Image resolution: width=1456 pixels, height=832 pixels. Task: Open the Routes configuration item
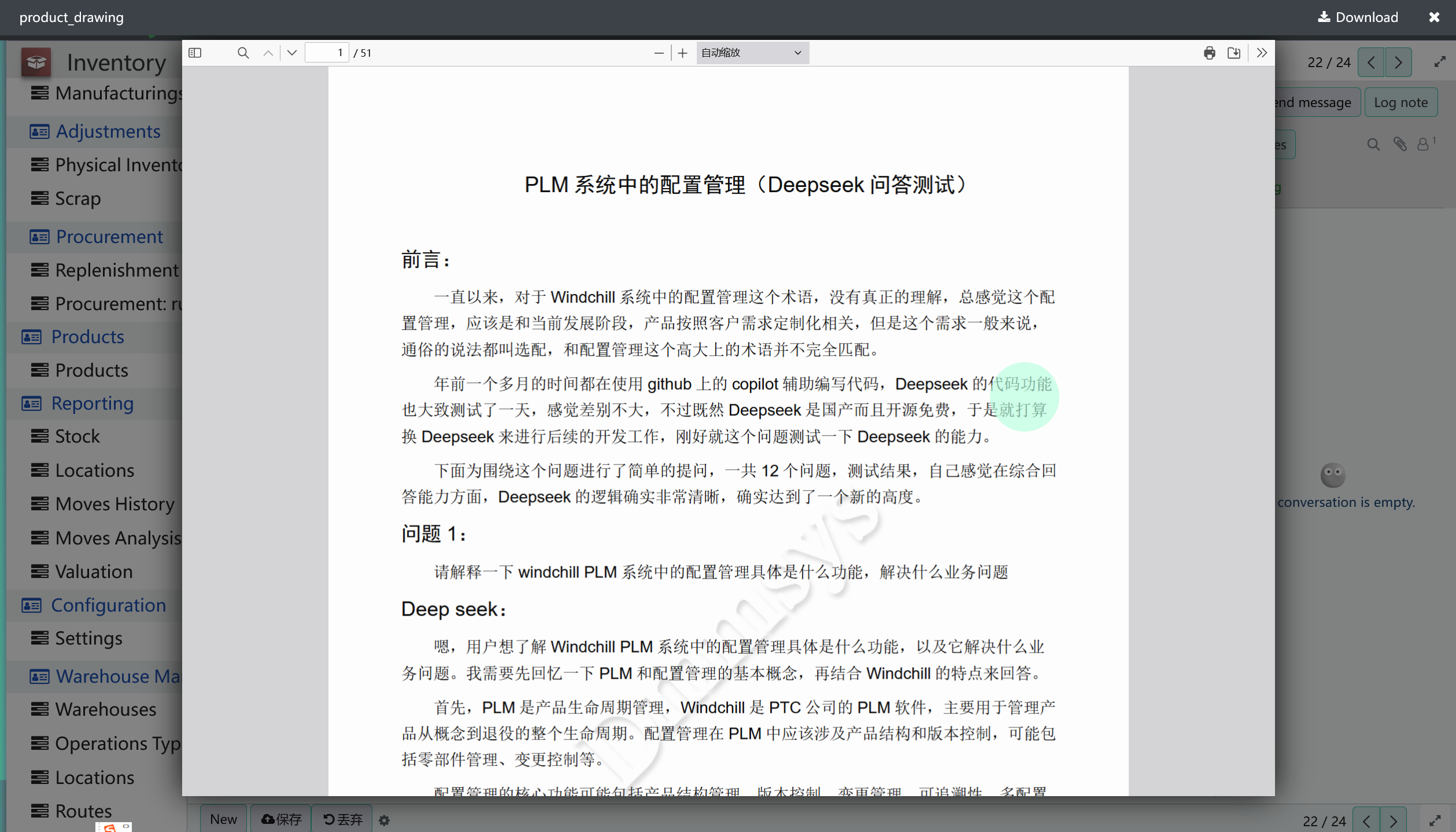point(83,811)
